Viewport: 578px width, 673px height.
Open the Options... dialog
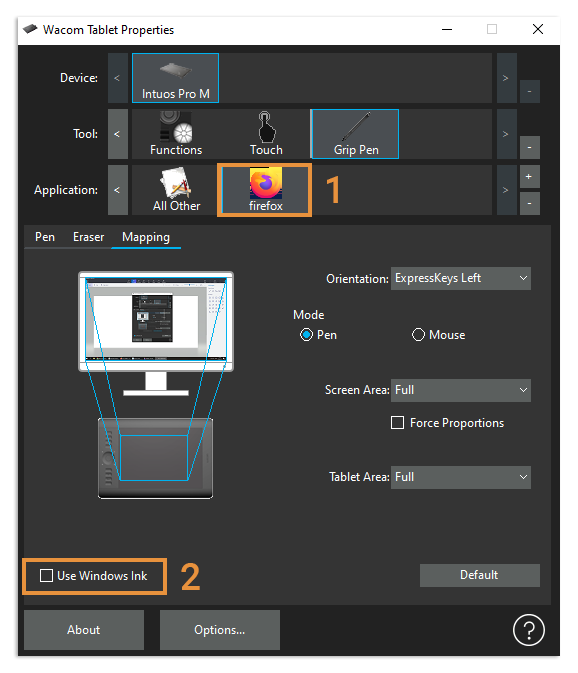[220, 630]
